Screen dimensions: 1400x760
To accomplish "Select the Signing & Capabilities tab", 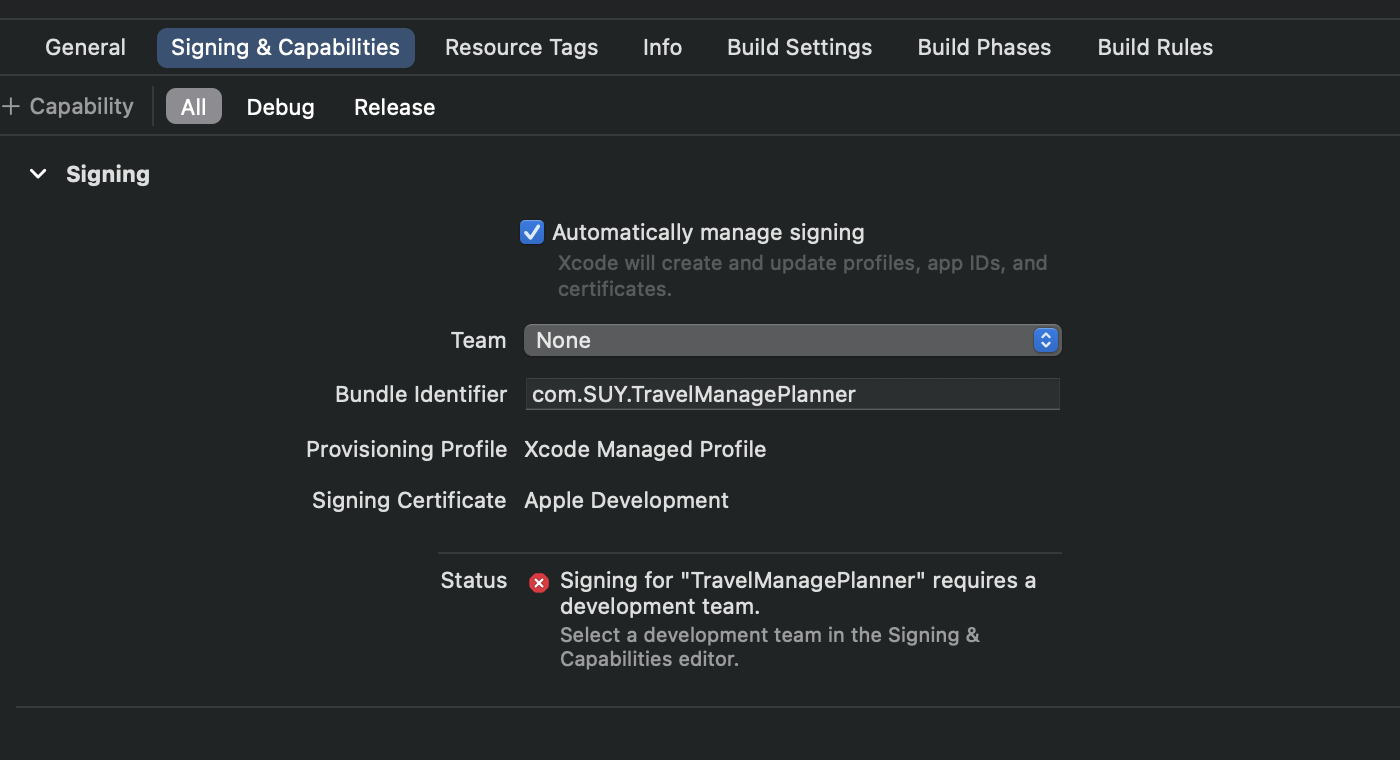I will click(285, 47).
